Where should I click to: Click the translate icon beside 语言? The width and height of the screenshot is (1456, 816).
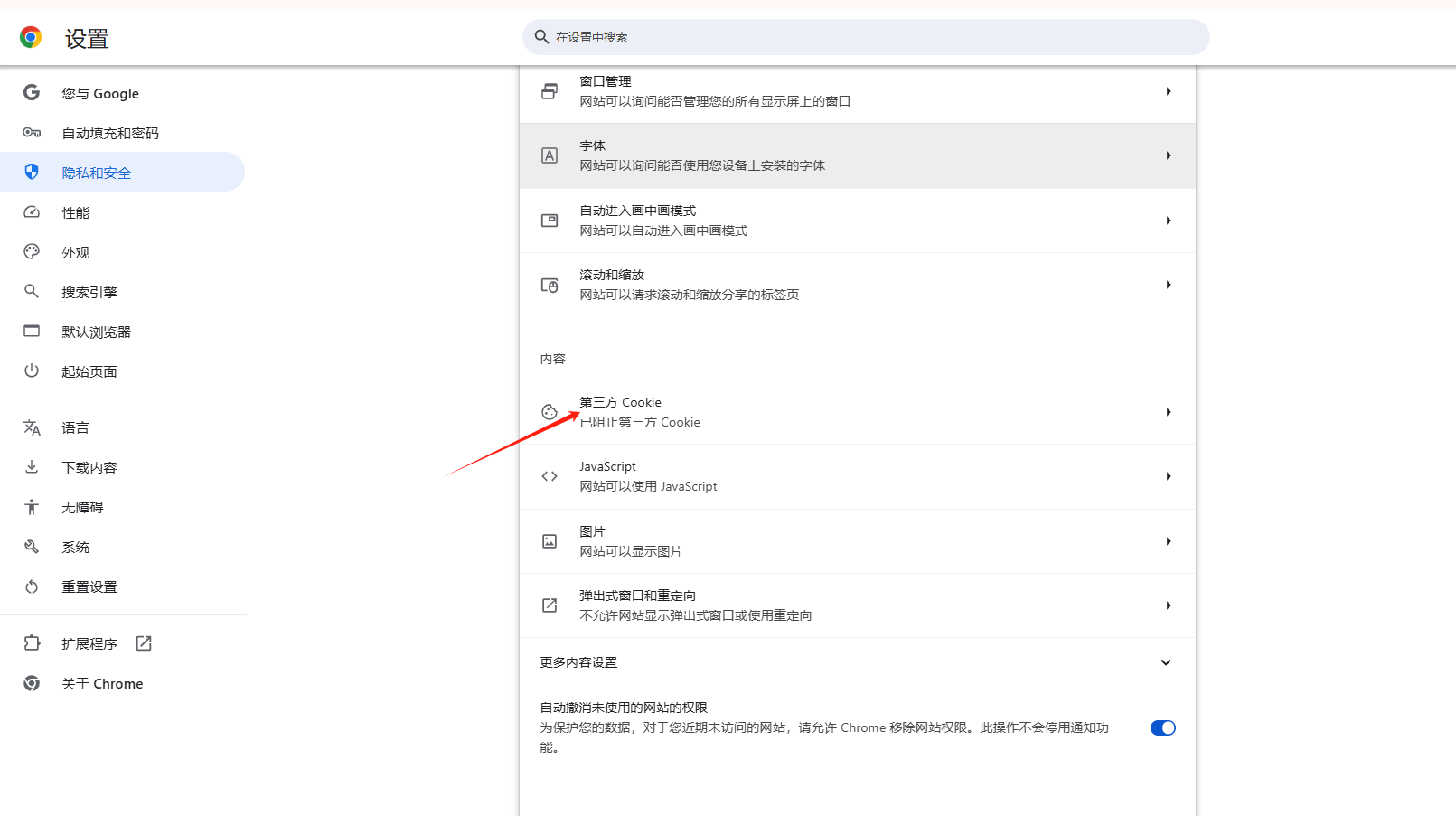(x=32, y=427)
